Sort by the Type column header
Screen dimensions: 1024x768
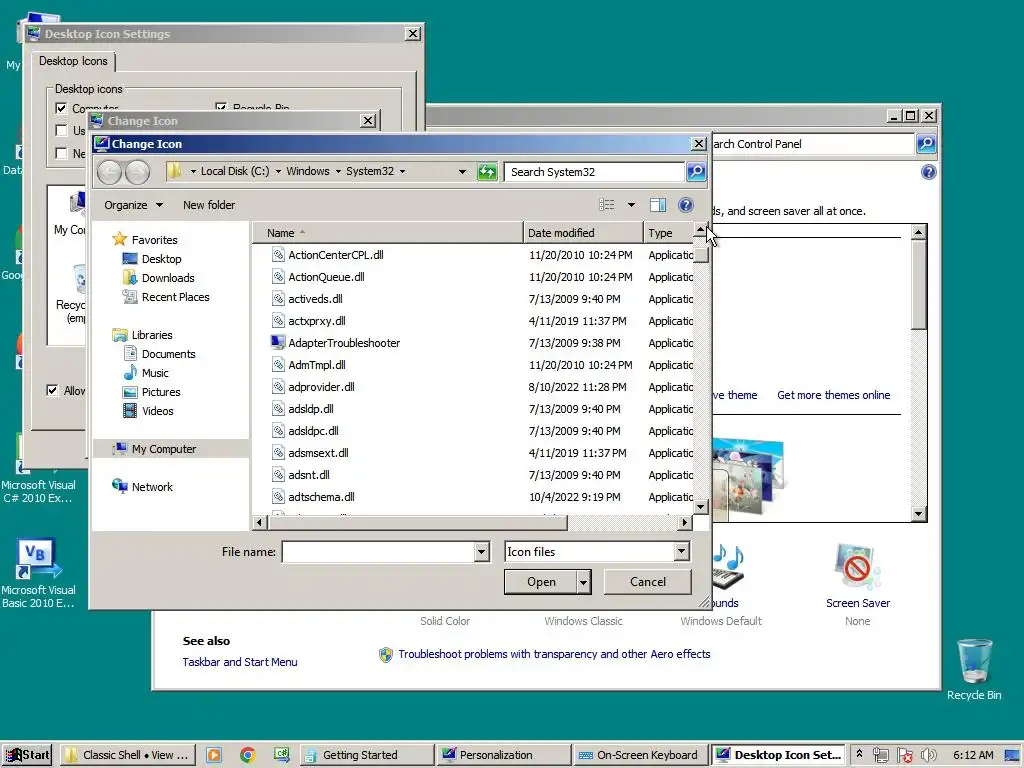pyautogui.click(x=667, y=233)
